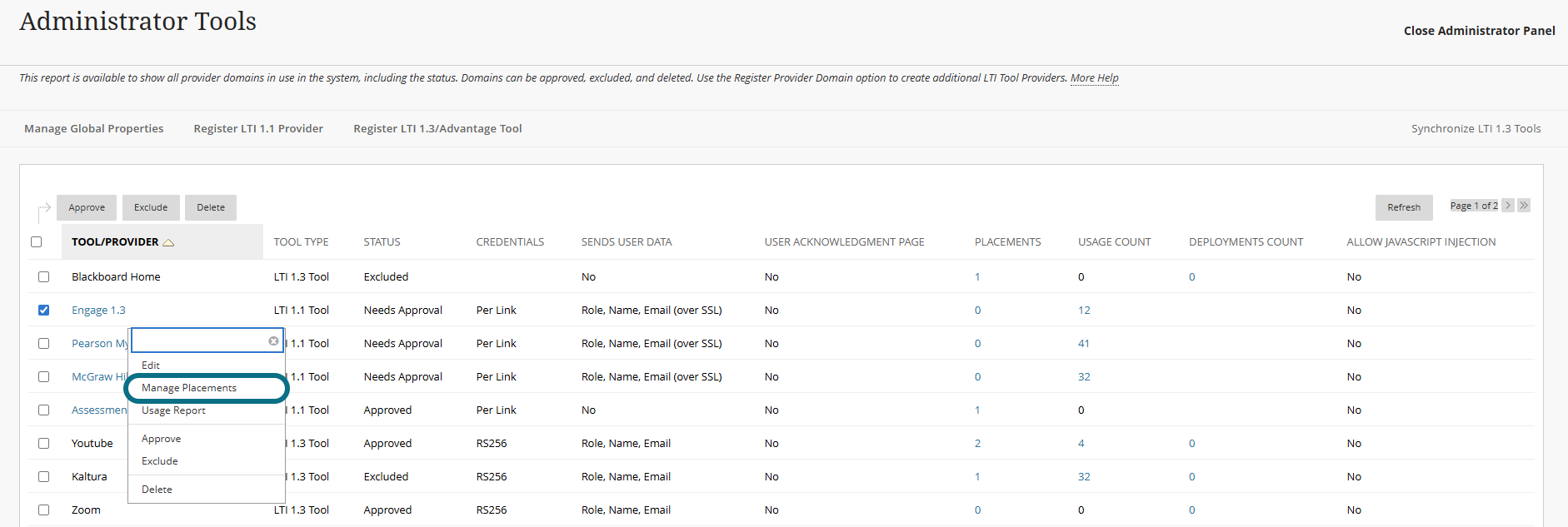Check the Zoom row checkbox
This screenshot has height=527, width=1568.
coord(43,510)
